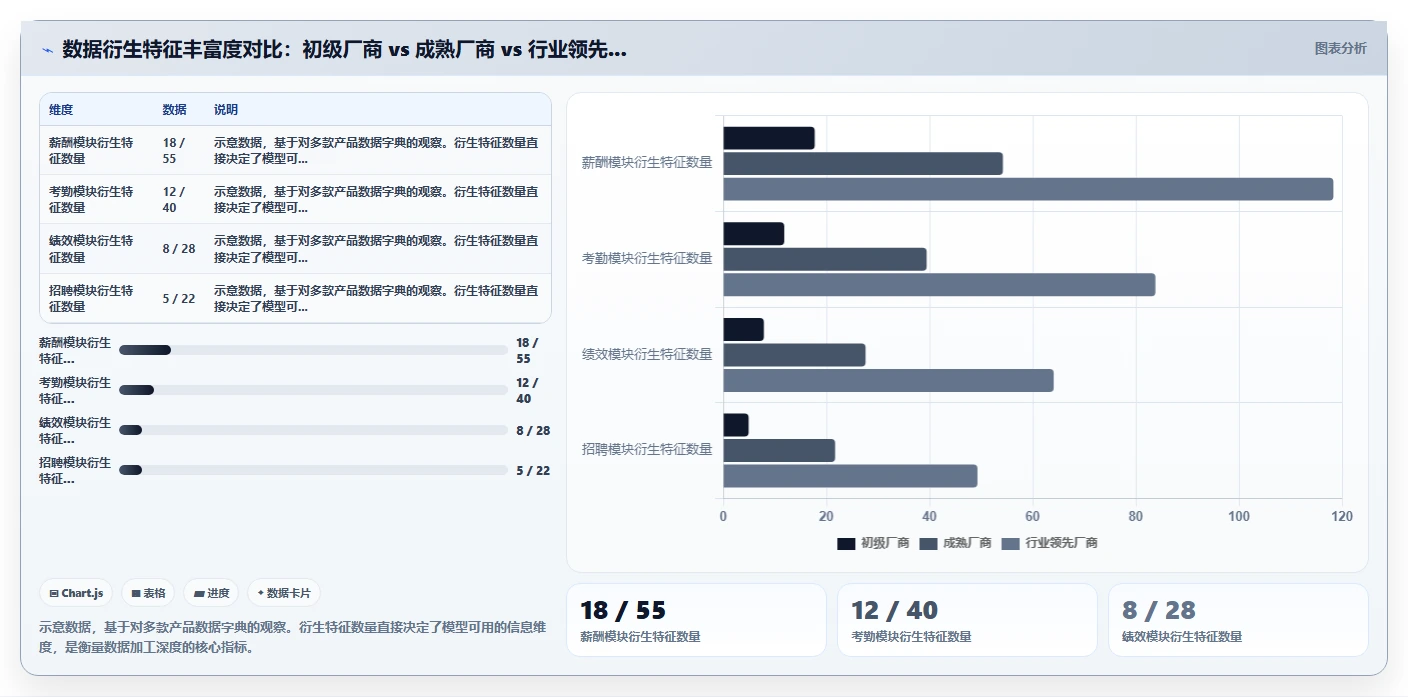
Task: Click the 成熟厂商 bar for 招聘模块 in chart
Action: click(779, 450)
